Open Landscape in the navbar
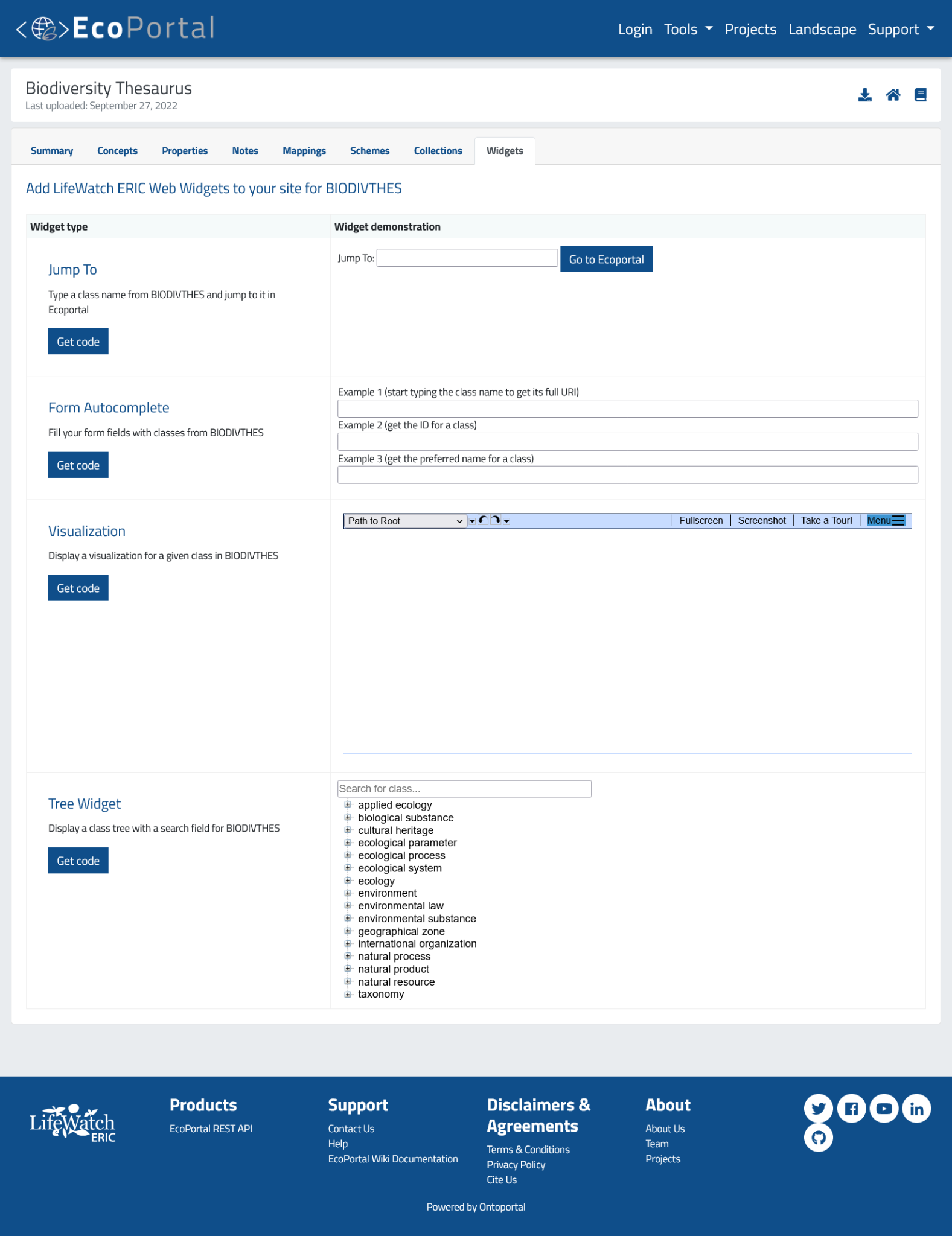 pos(822,29)
